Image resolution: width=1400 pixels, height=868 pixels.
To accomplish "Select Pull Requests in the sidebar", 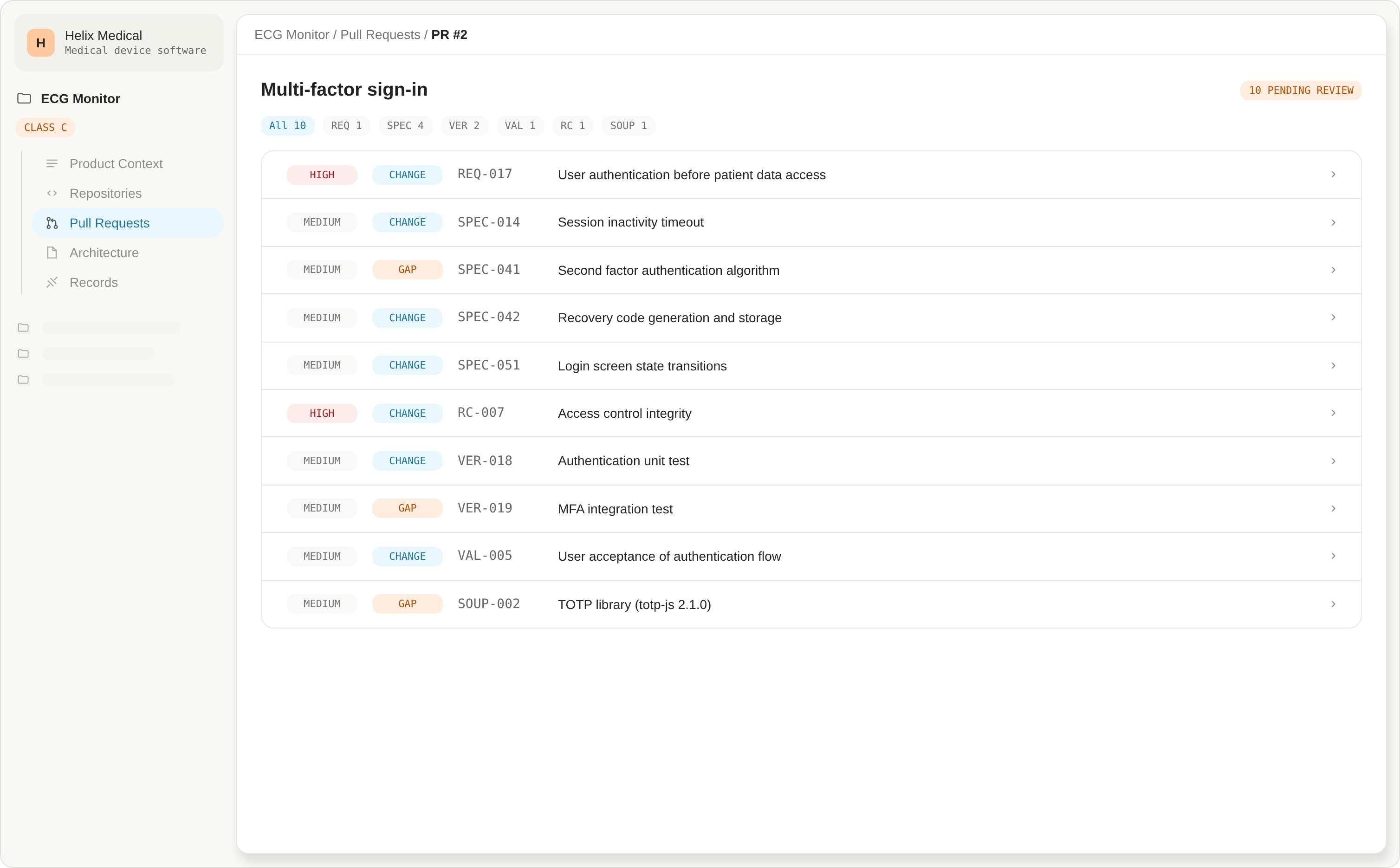I will (128, 223).
